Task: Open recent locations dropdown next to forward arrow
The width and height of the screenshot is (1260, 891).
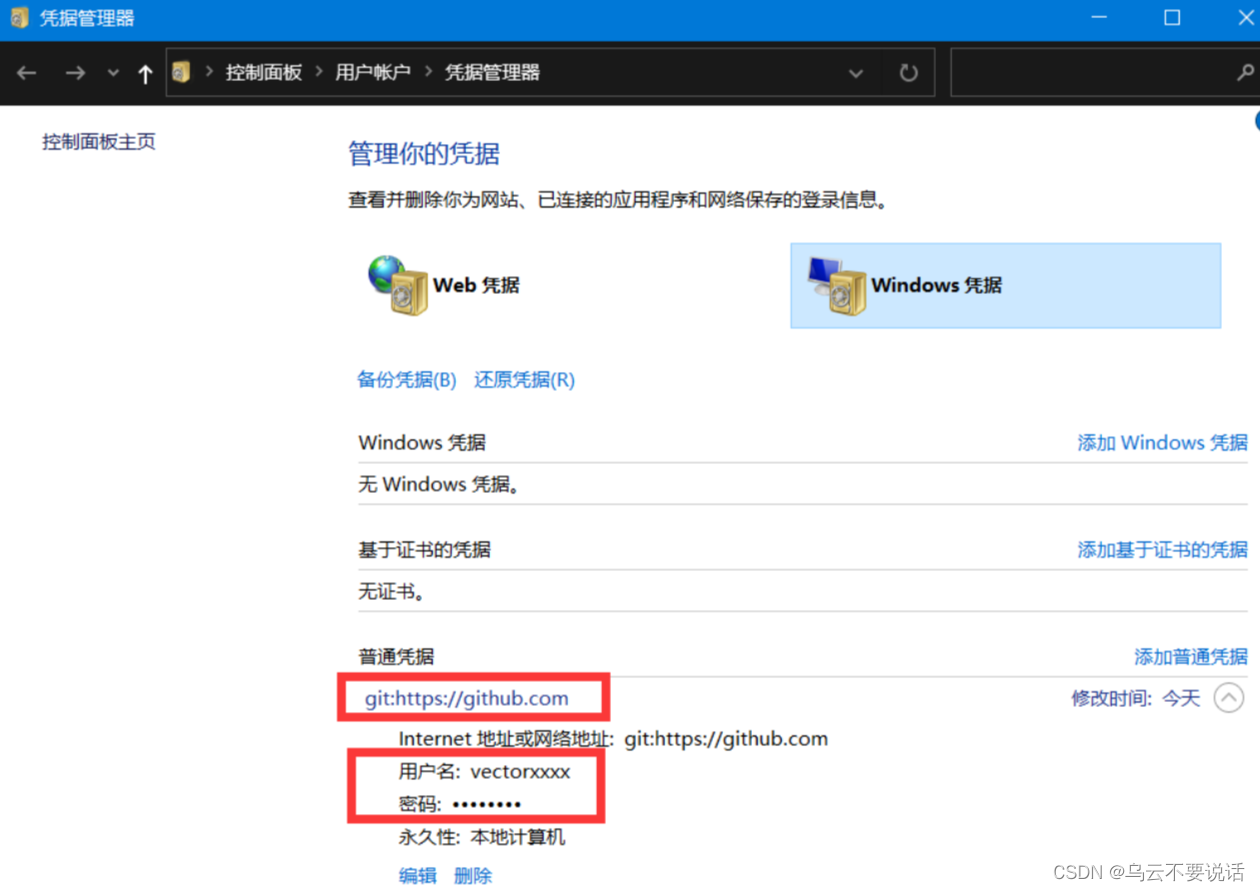Action: (x=113, y=73)
